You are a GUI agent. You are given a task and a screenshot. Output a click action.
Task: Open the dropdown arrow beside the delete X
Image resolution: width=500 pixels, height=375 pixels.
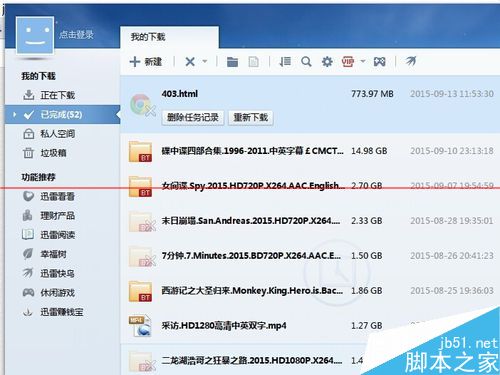coord(205,61)
